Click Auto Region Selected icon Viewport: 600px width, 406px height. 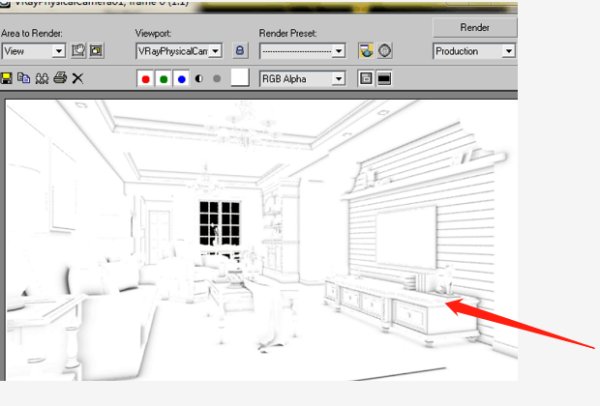(96, 51)
